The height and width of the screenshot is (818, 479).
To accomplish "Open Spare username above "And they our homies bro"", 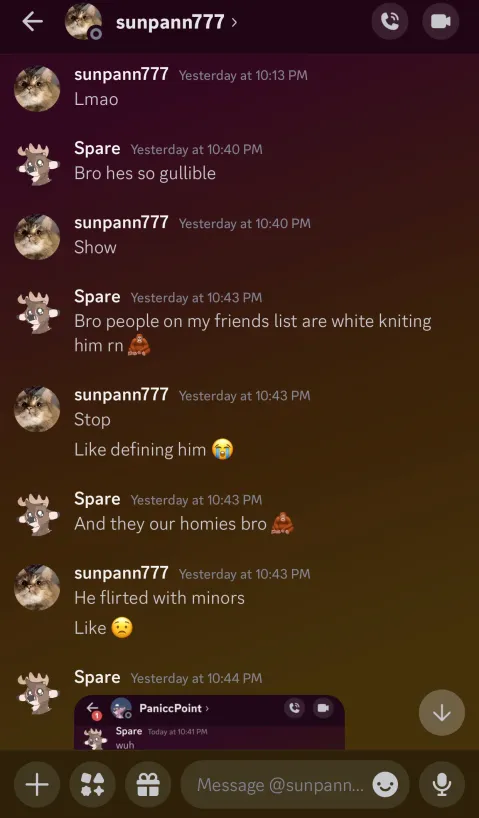I will 97,499.
